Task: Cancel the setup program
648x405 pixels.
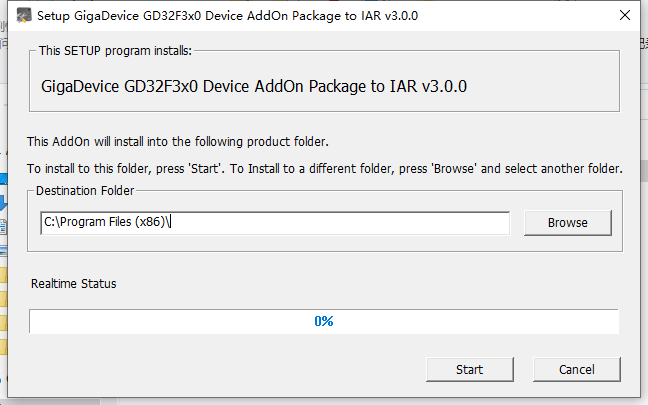Action: pos(576,369)
